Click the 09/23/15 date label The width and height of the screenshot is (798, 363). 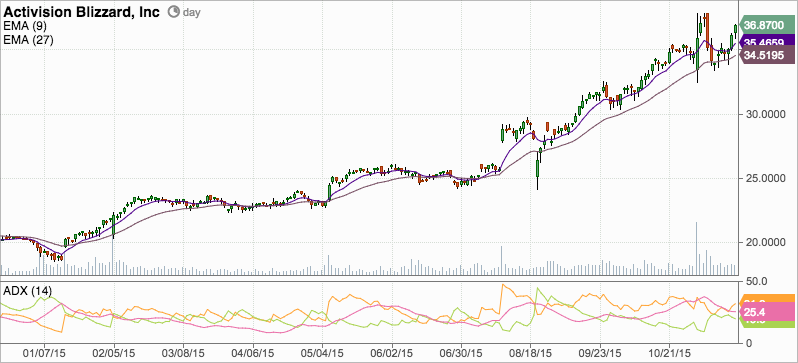tap(600, 352)
